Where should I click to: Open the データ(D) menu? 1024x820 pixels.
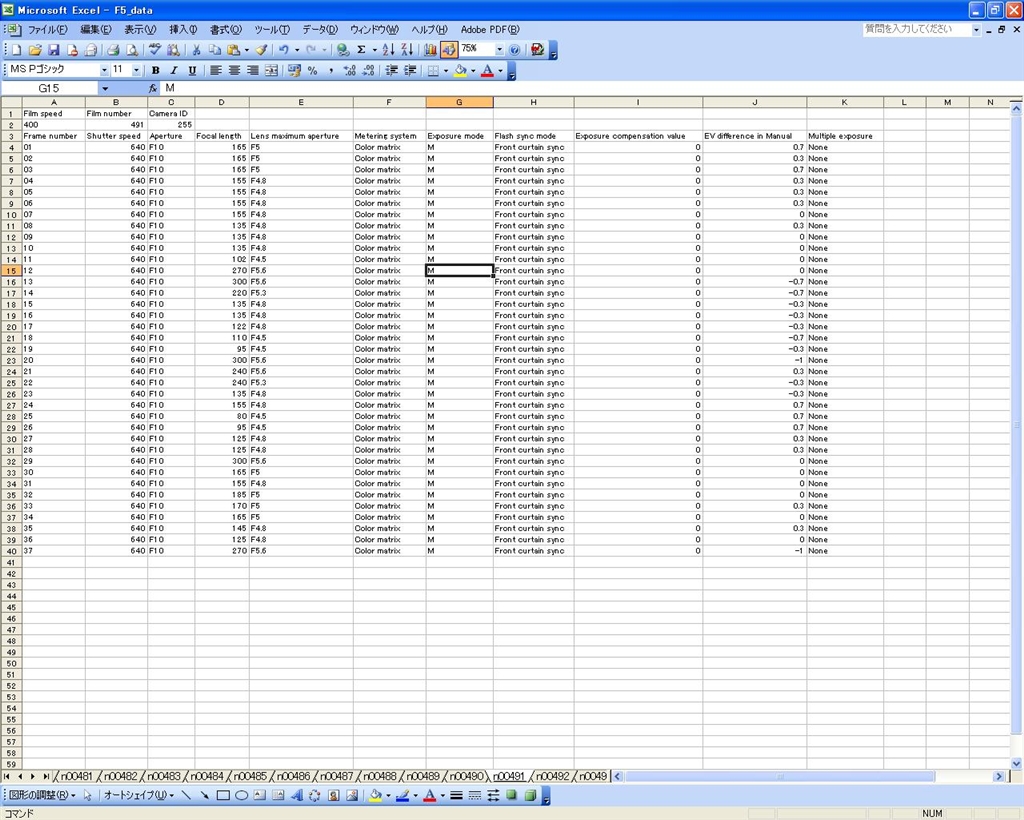point(320,30)
